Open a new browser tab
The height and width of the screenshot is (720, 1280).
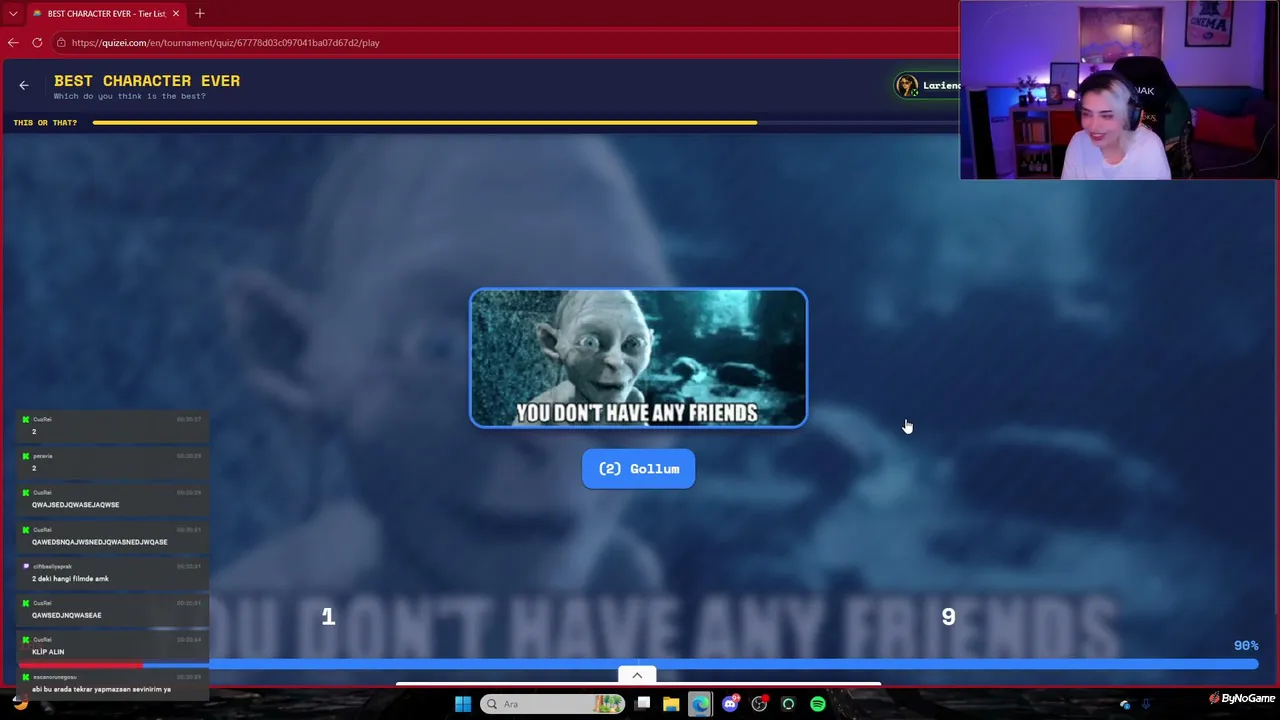pos(200,13)
